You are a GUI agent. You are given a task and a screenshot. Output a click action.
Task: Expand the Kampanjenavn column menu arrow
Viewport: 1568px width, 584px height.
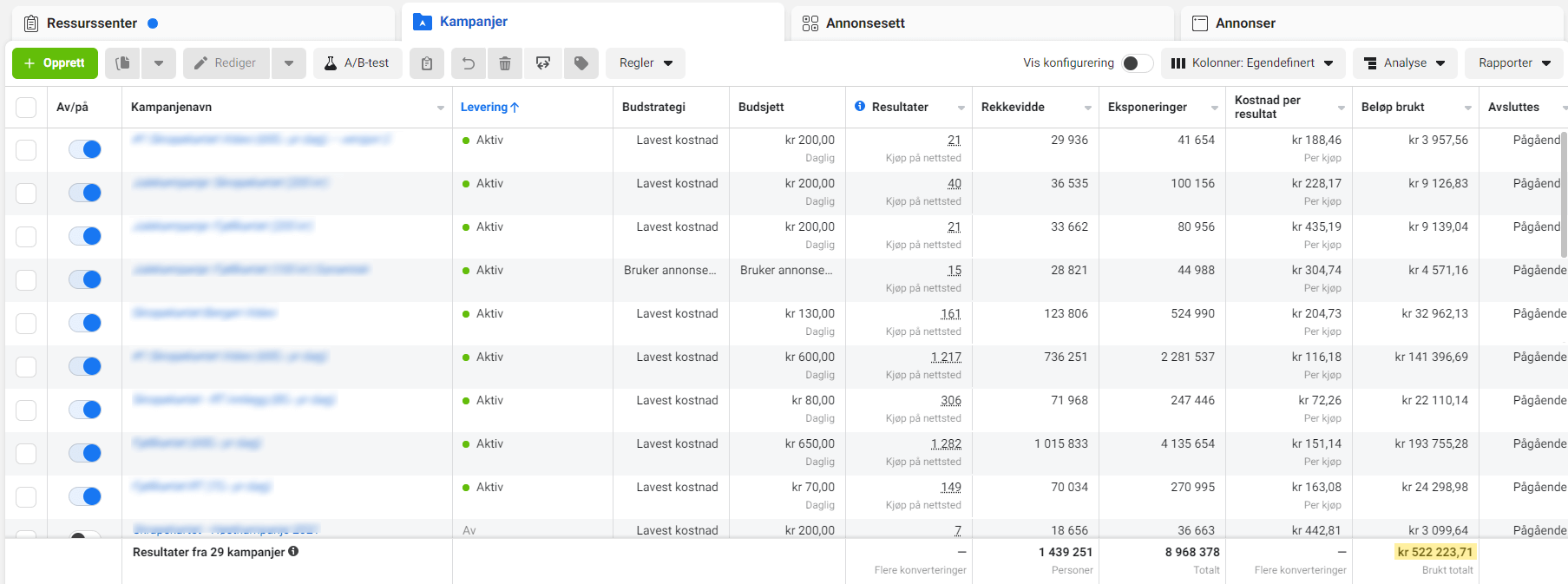coord(441,108)
